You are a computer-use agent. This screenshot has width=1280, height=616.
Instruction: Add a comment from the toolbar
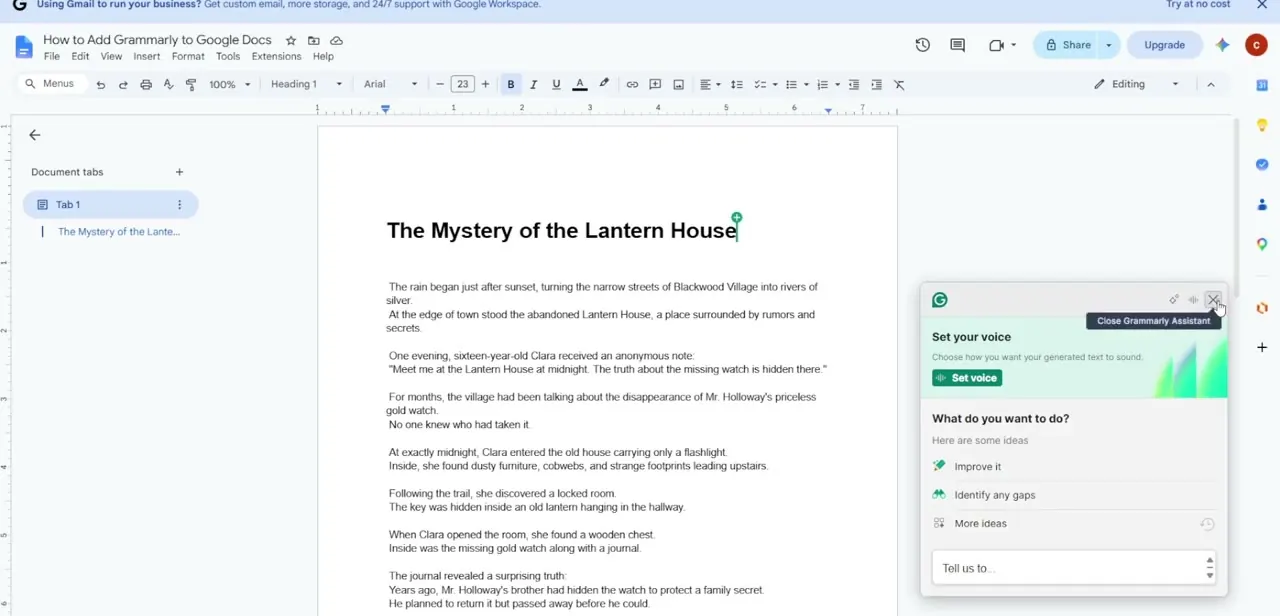point(655,85)
